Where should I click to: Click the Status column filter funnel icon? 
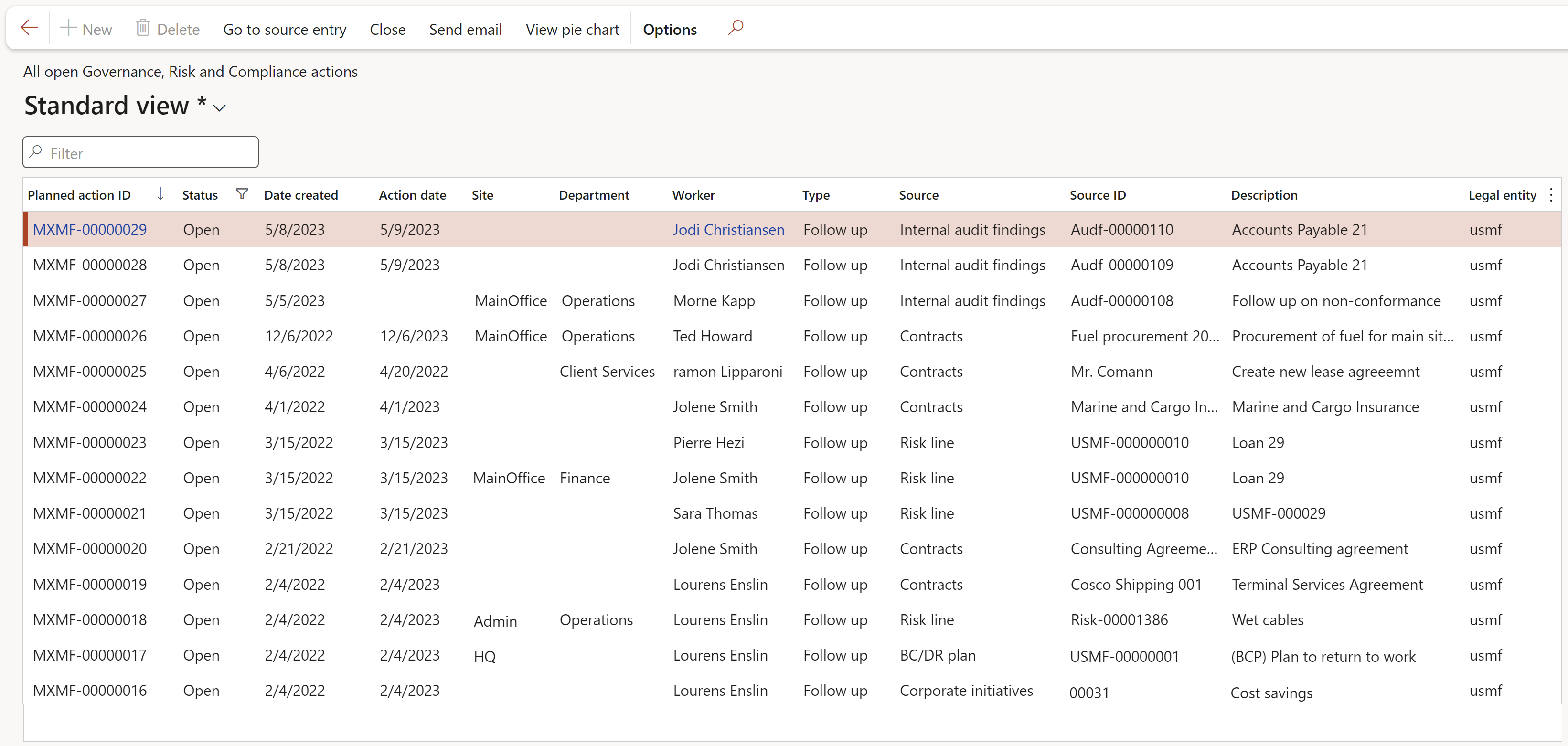pos(242,194)
